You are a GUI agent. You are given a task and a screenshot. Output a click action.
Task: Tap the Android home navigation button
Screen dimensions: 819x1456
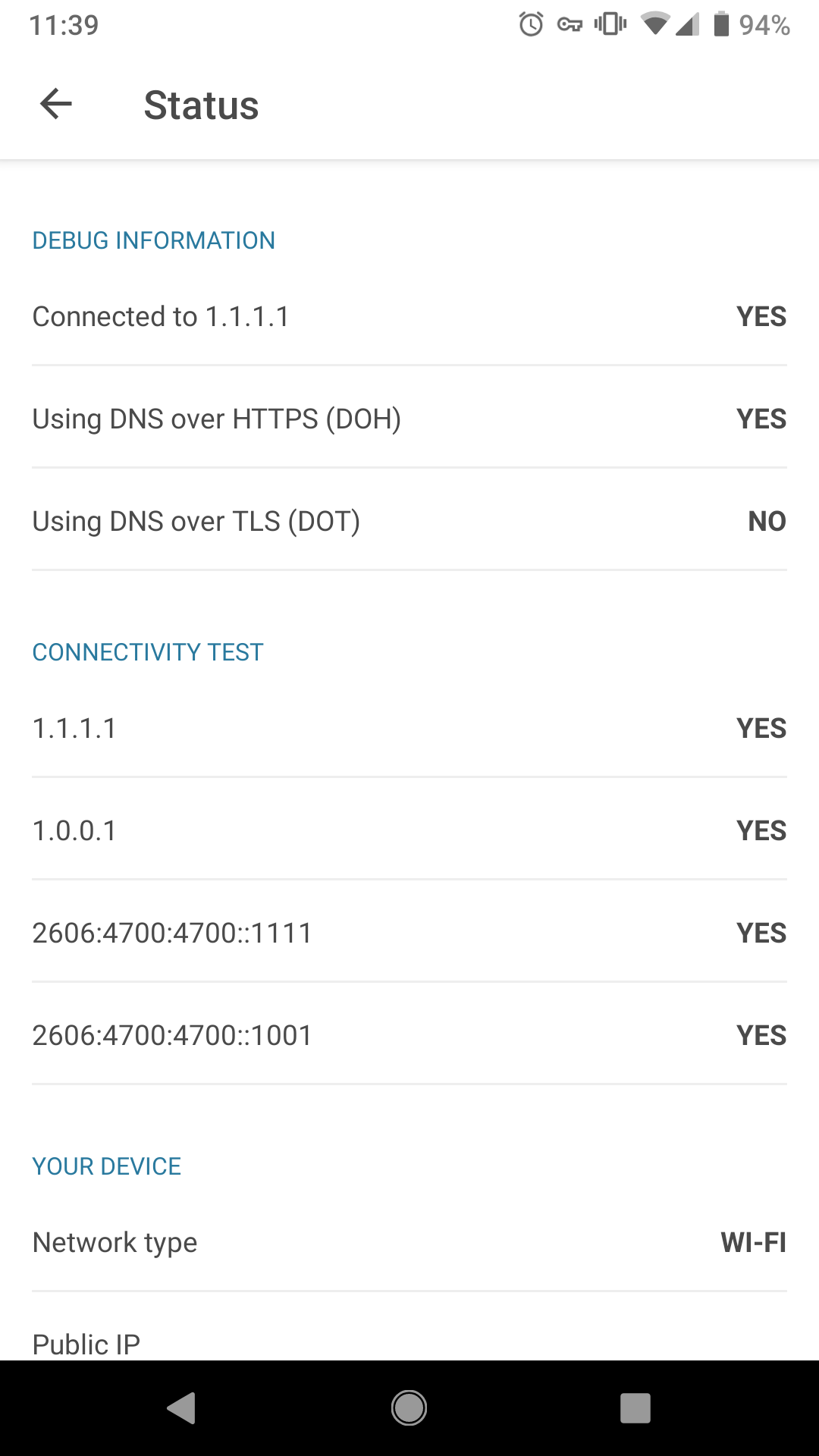point(409,1408)
